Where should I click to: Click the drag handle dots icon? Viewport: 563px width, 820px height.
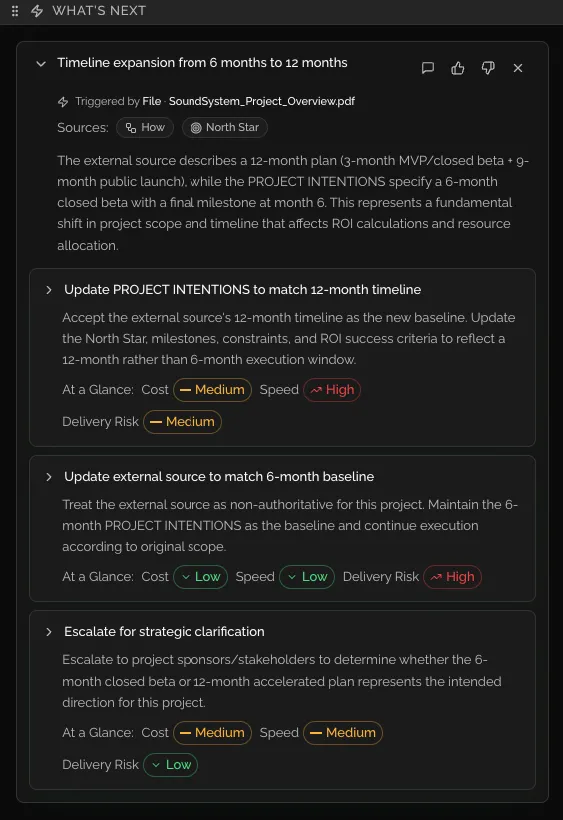coord(15,10)
